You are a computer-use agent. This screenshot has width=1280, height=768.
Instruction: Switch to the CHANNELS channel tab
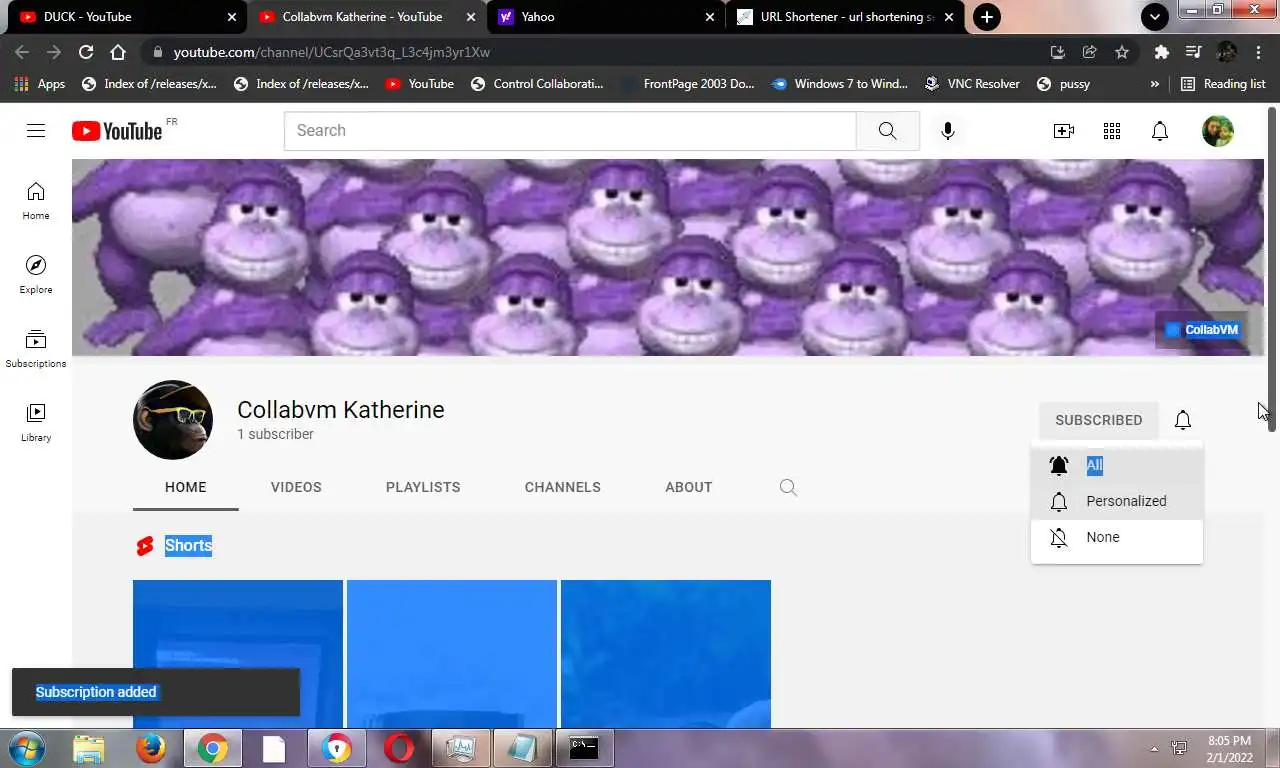tap(563, 487)
